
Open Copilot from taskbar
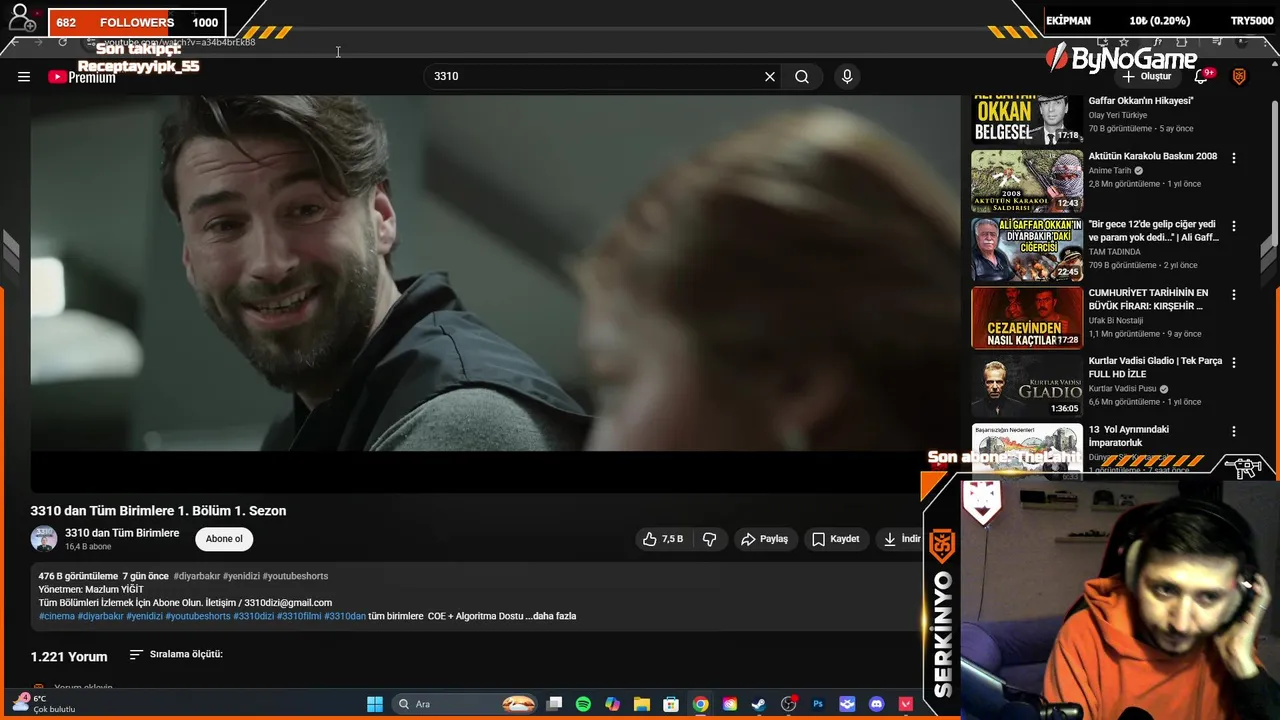click(x=612, y=704)
